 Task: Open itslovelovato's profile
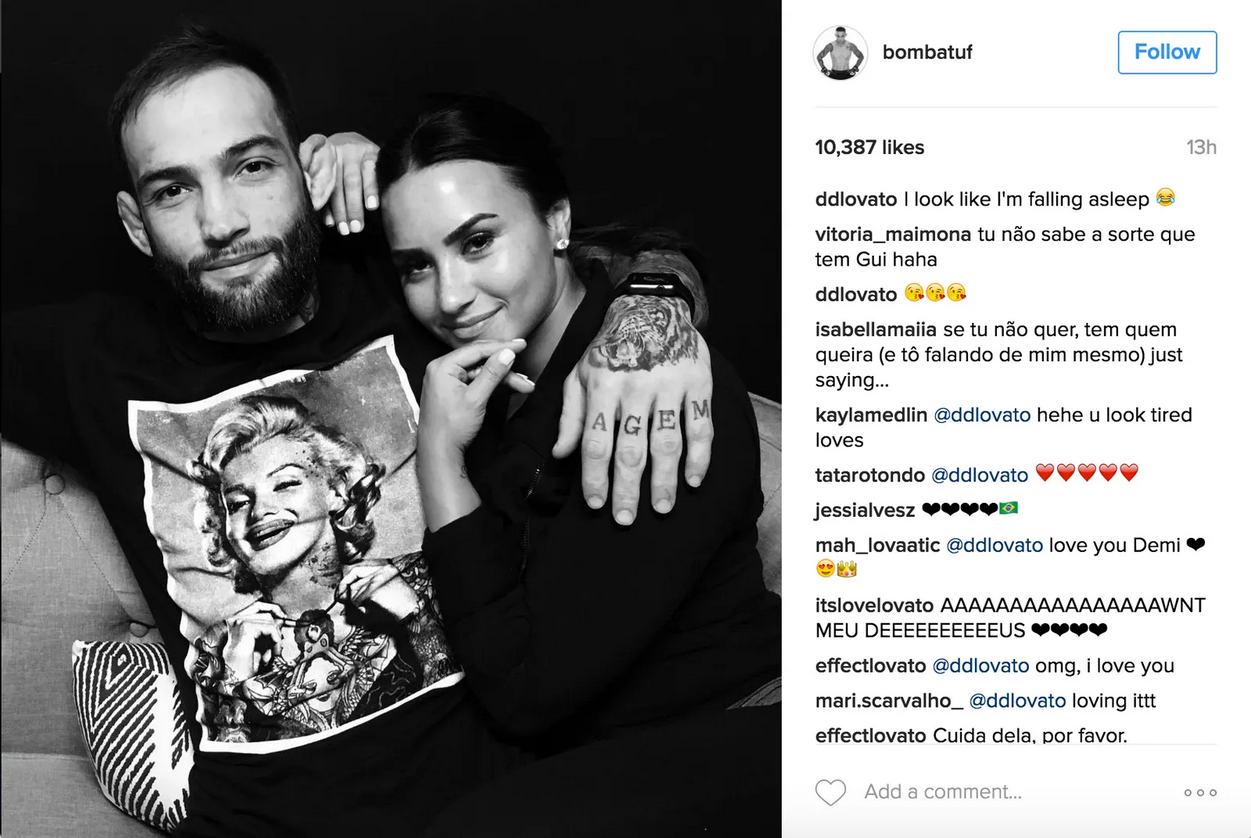pyautogui.click(x=875, y=606)
